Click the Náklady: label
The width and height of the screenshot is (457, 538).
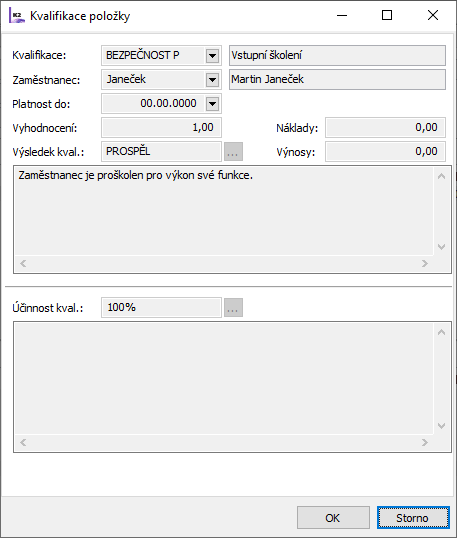[x=297, y=128]
